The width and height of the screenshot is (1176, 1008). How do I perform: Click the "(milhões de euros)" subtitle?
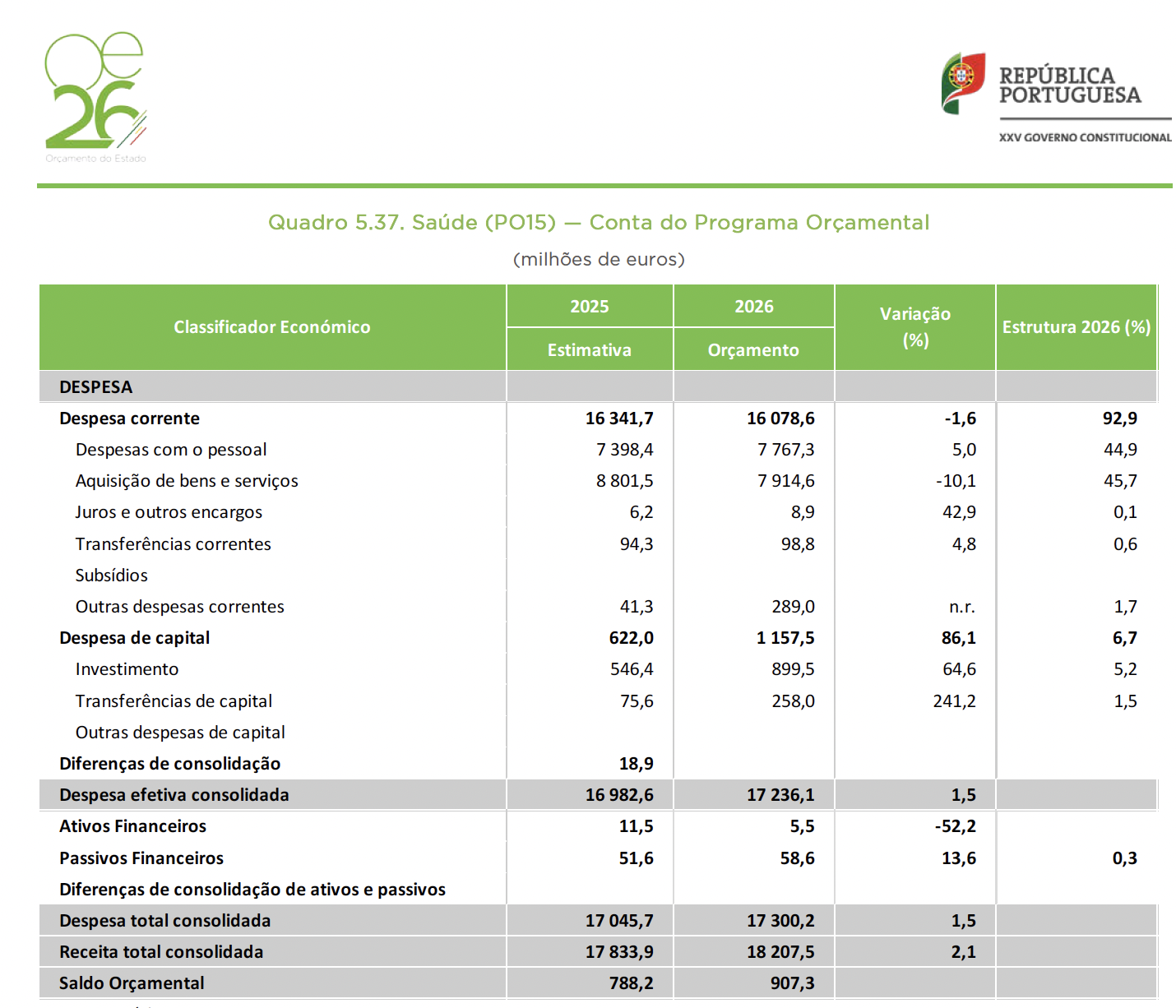[598, 260]
